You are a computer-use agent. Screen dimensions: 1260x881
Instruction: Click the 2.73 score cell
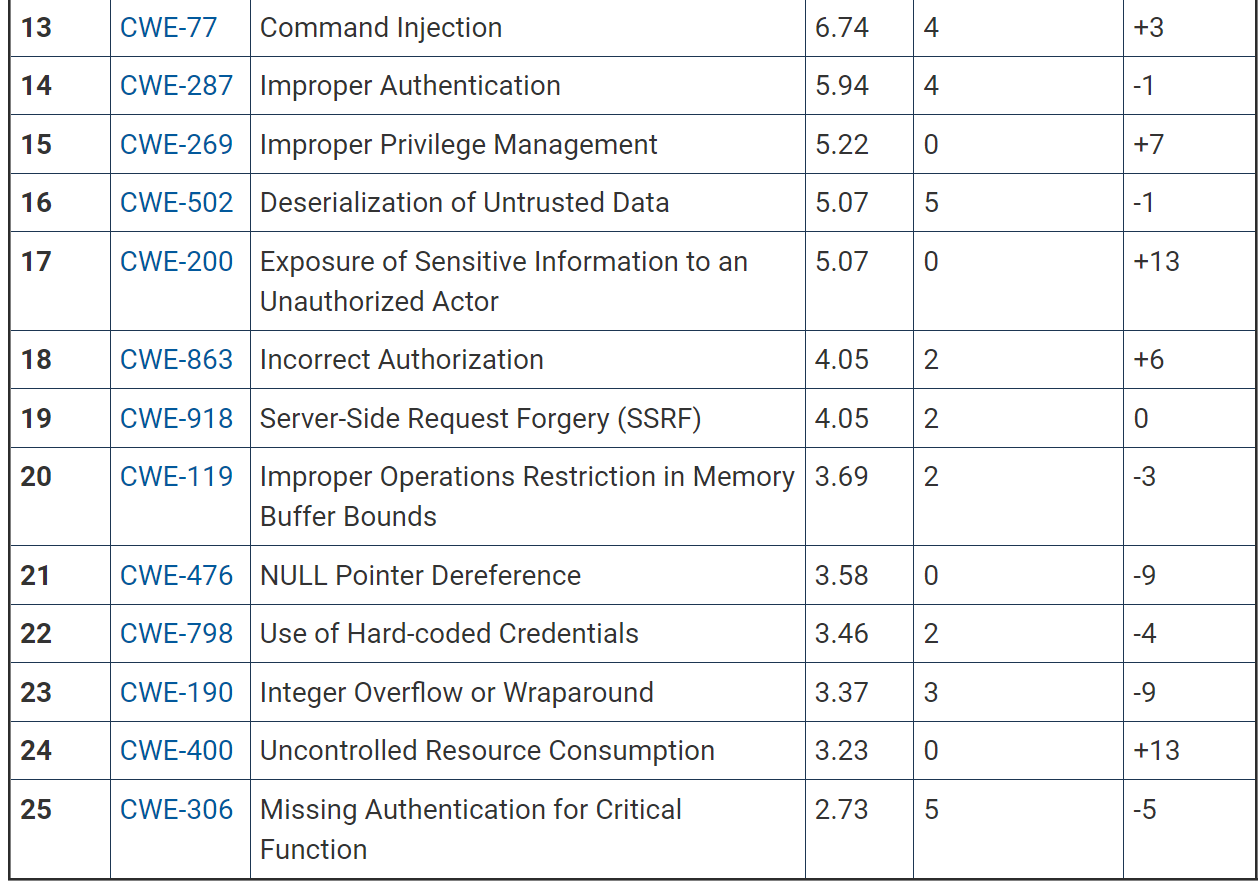pos(841,809)
